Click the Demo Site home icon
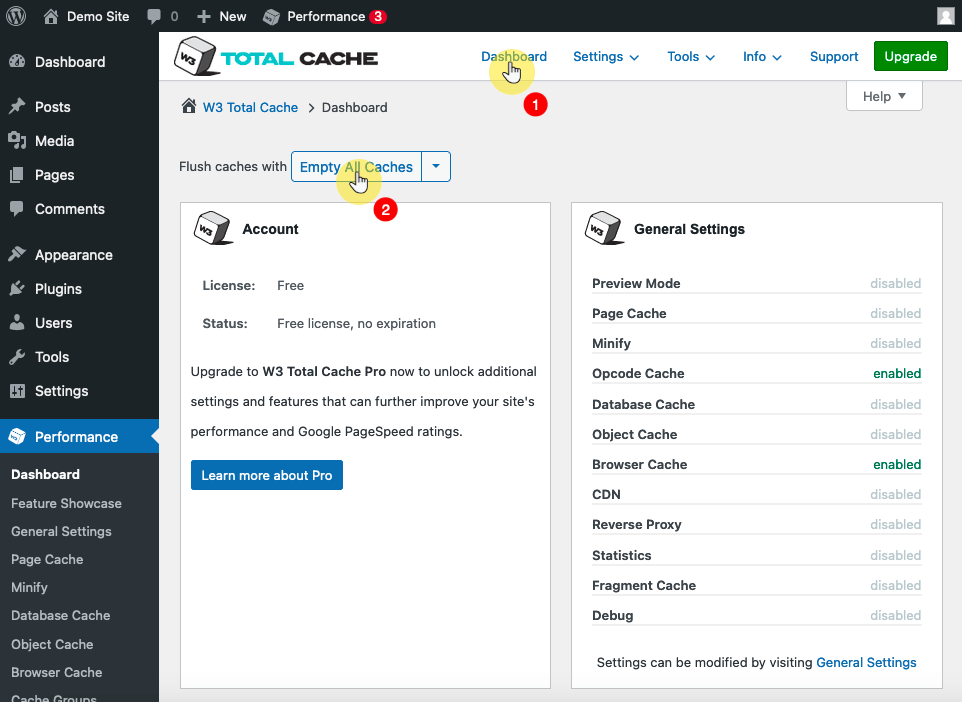This screenshot has height=702, width=962. click(x=51, y=16)
